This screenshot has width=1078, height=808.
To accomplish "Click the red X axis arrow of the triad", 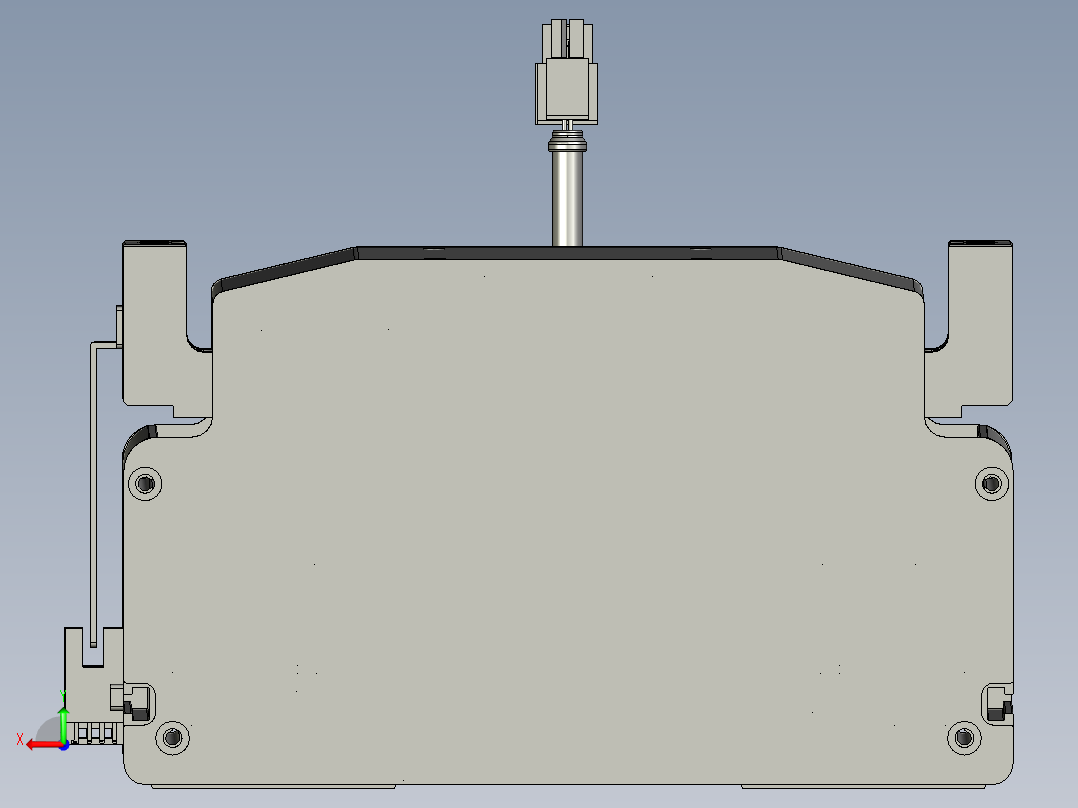I will (43, 744).
